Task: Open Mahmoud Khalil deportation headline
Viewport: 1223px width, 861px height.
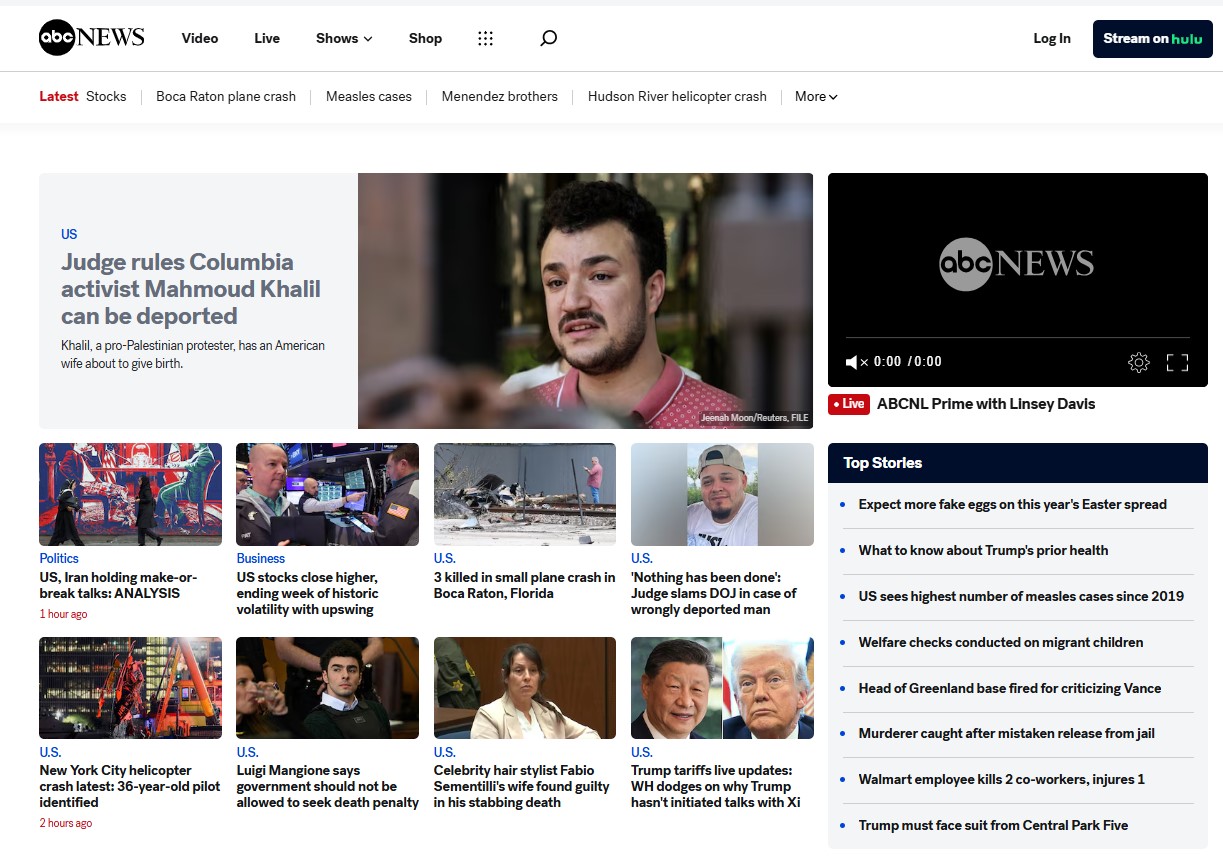Action: click(x=191, y=289)
